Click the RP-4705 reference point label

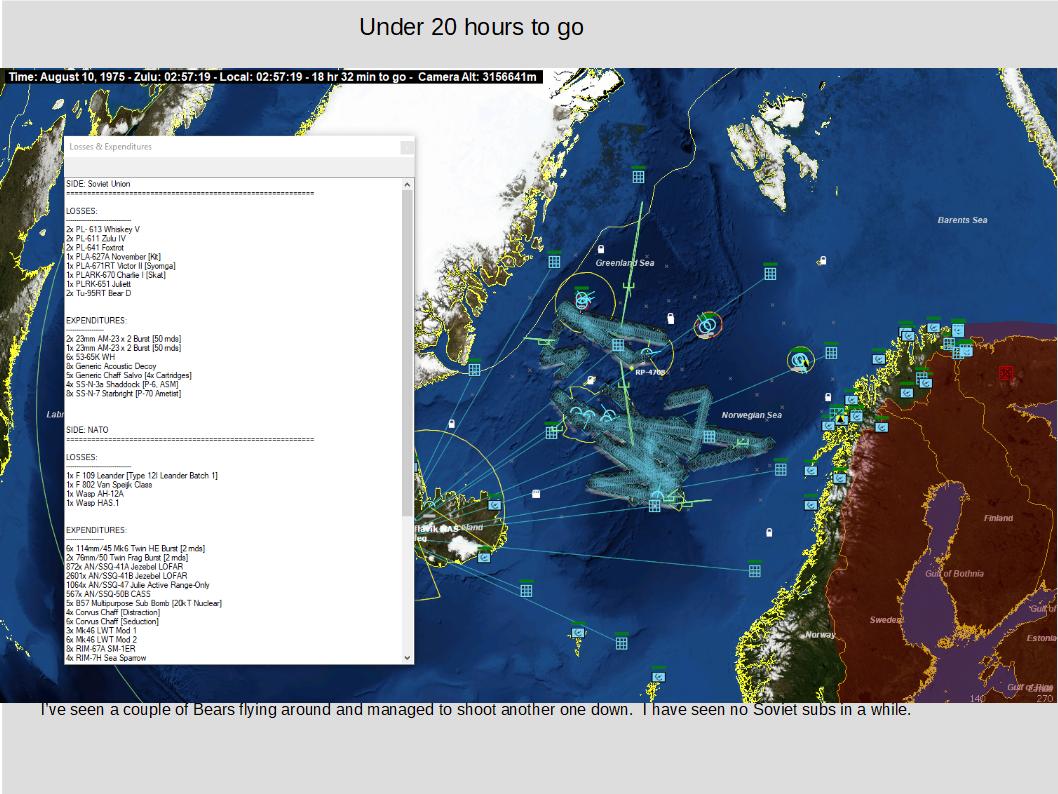click(x=650, y=372)
